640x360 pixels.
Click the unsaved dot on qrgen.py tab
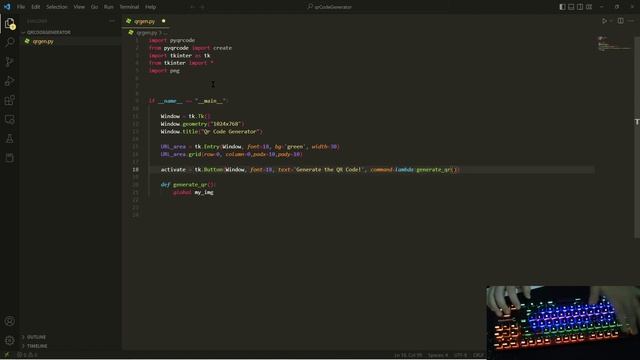tap(164, 21)
